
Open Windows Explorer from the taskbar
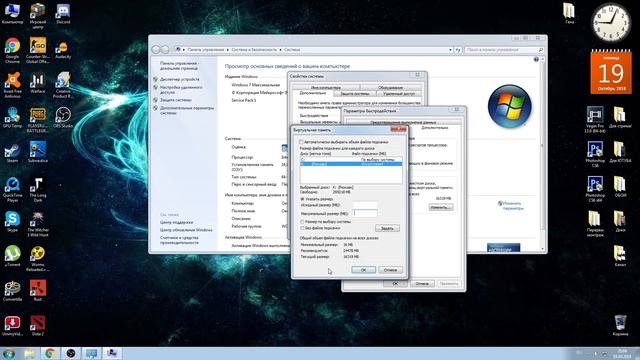coord(29,353)
